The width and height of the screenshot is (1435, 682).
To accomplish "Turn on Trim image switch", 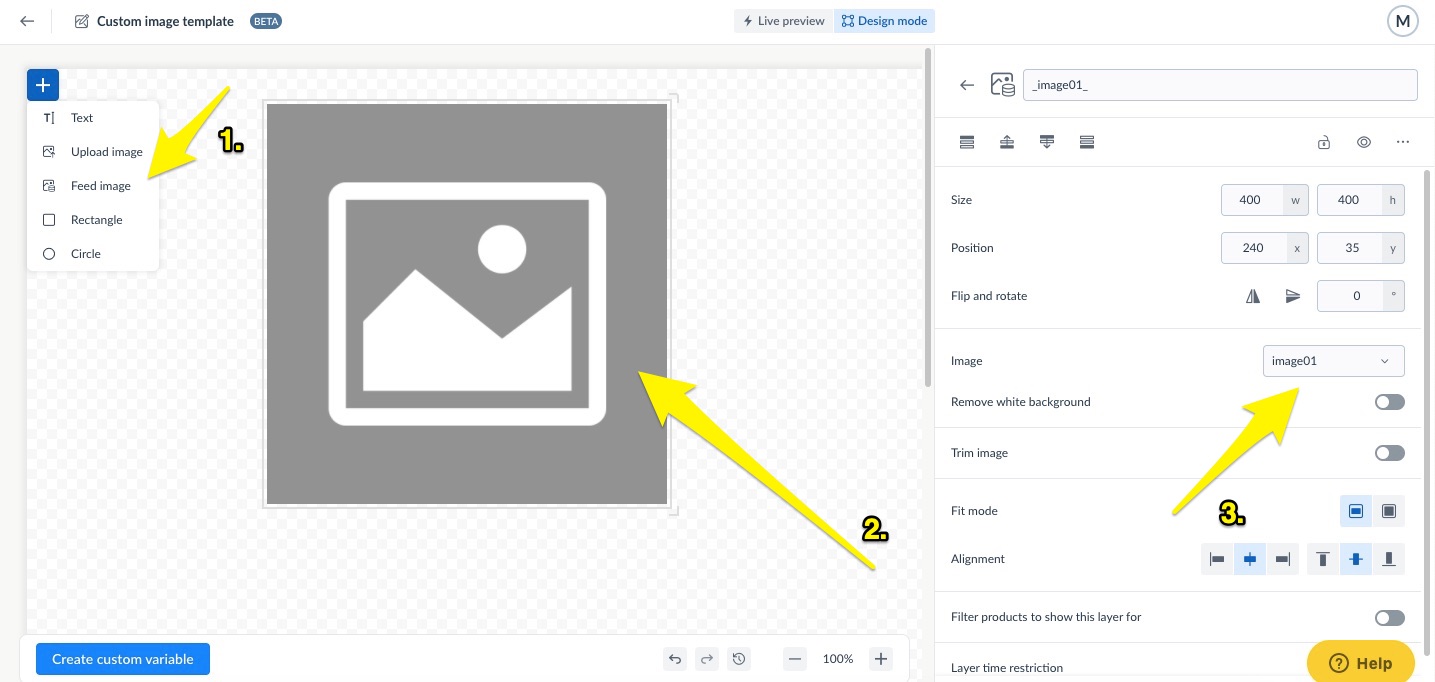I will 1389,453.
